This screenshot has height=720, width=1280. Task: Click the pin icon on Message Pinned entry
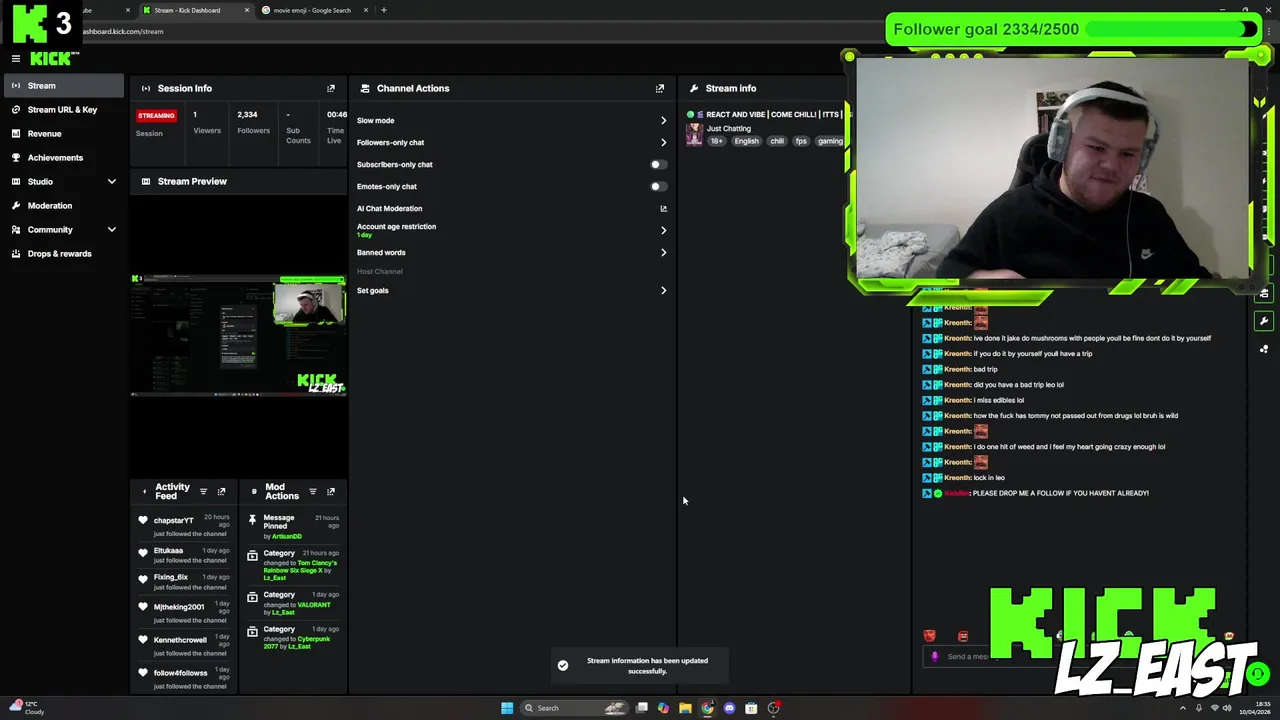point(252,522)
